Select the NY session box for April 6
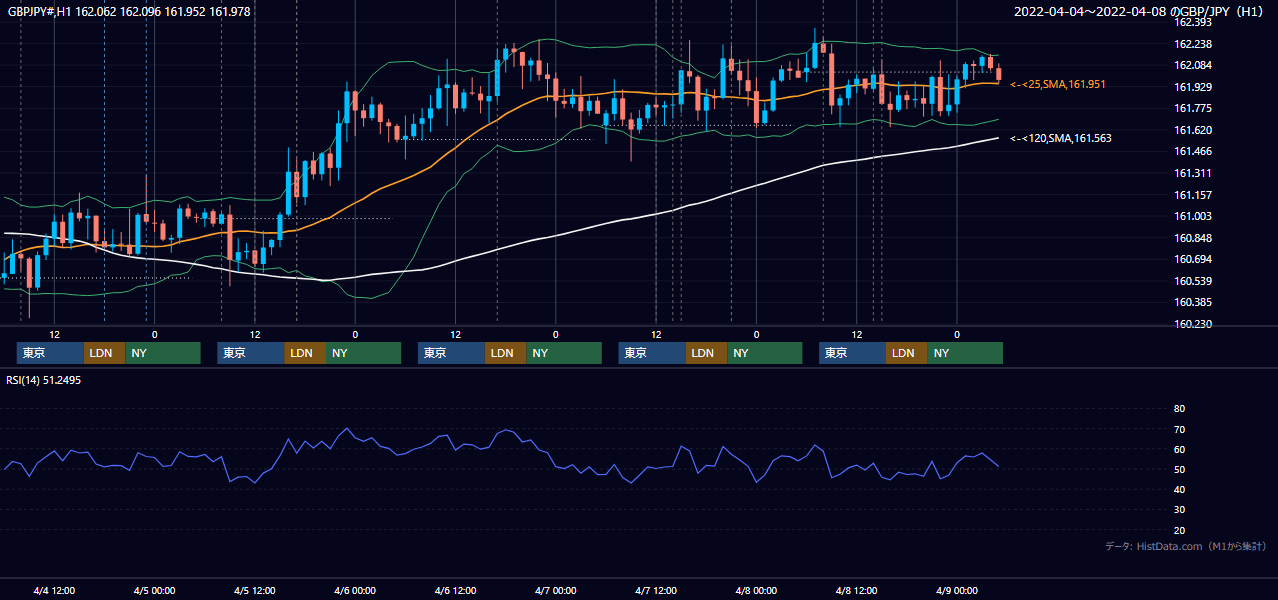Viewport: 1278px width, 600px height. (564, 353)
